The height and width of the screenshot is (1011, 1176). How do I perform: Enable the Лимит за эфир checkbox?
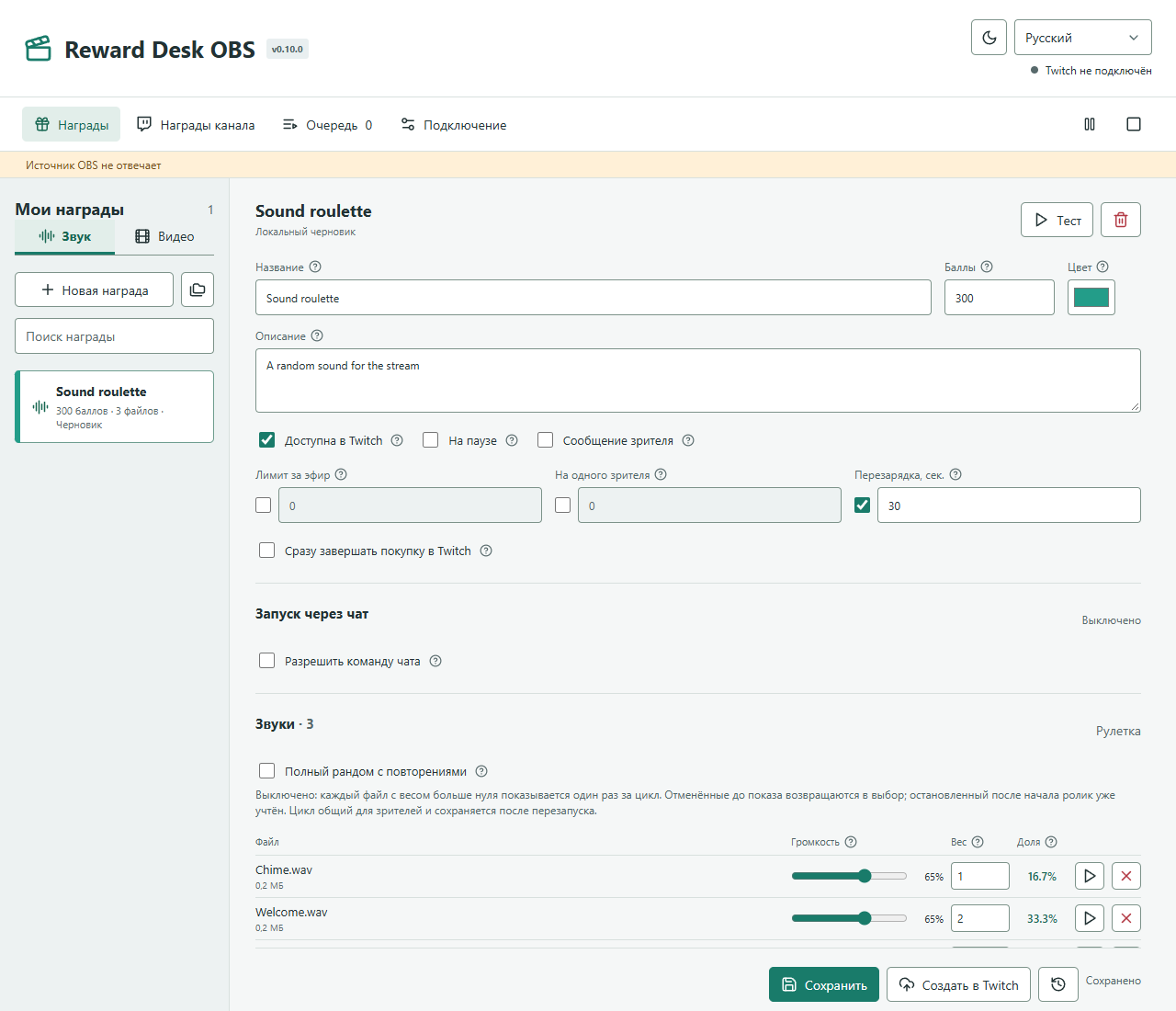[x=263, y=505]
